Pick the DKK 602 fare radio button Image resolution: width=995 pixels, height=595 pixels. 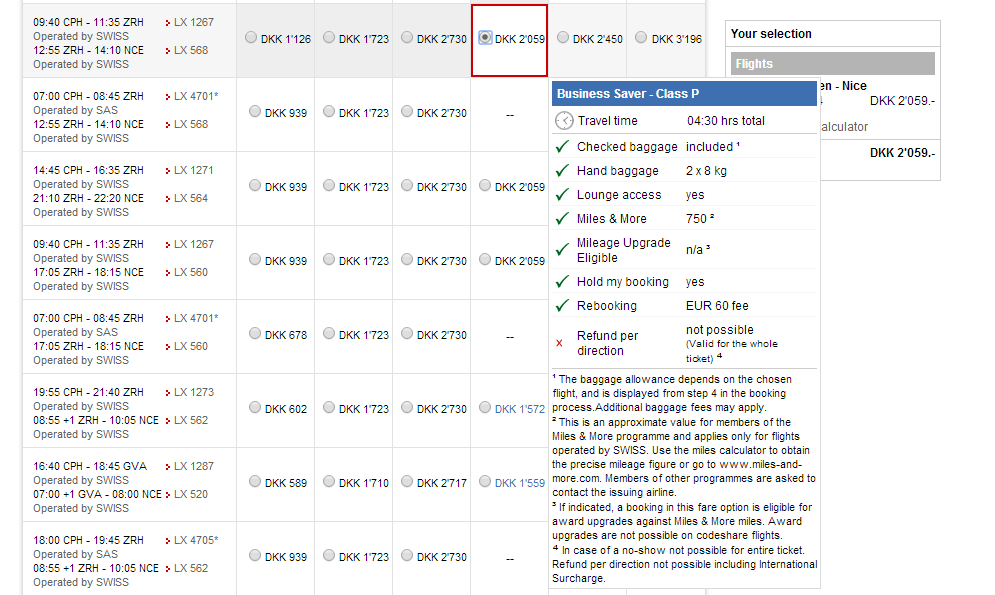pos(255,408)
